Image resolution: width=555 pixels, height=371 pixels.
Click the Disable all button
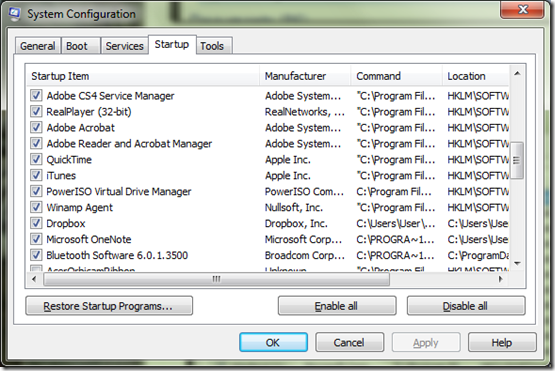466,306
